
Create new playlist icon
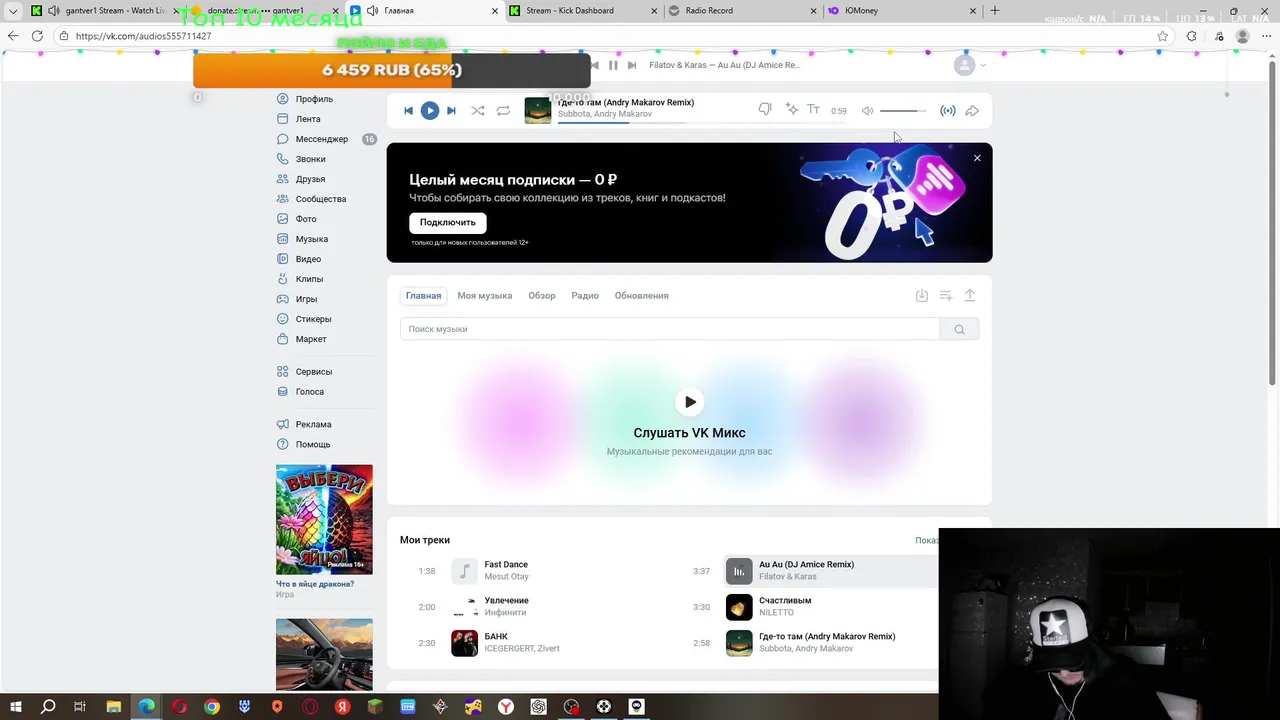point(946,296)
